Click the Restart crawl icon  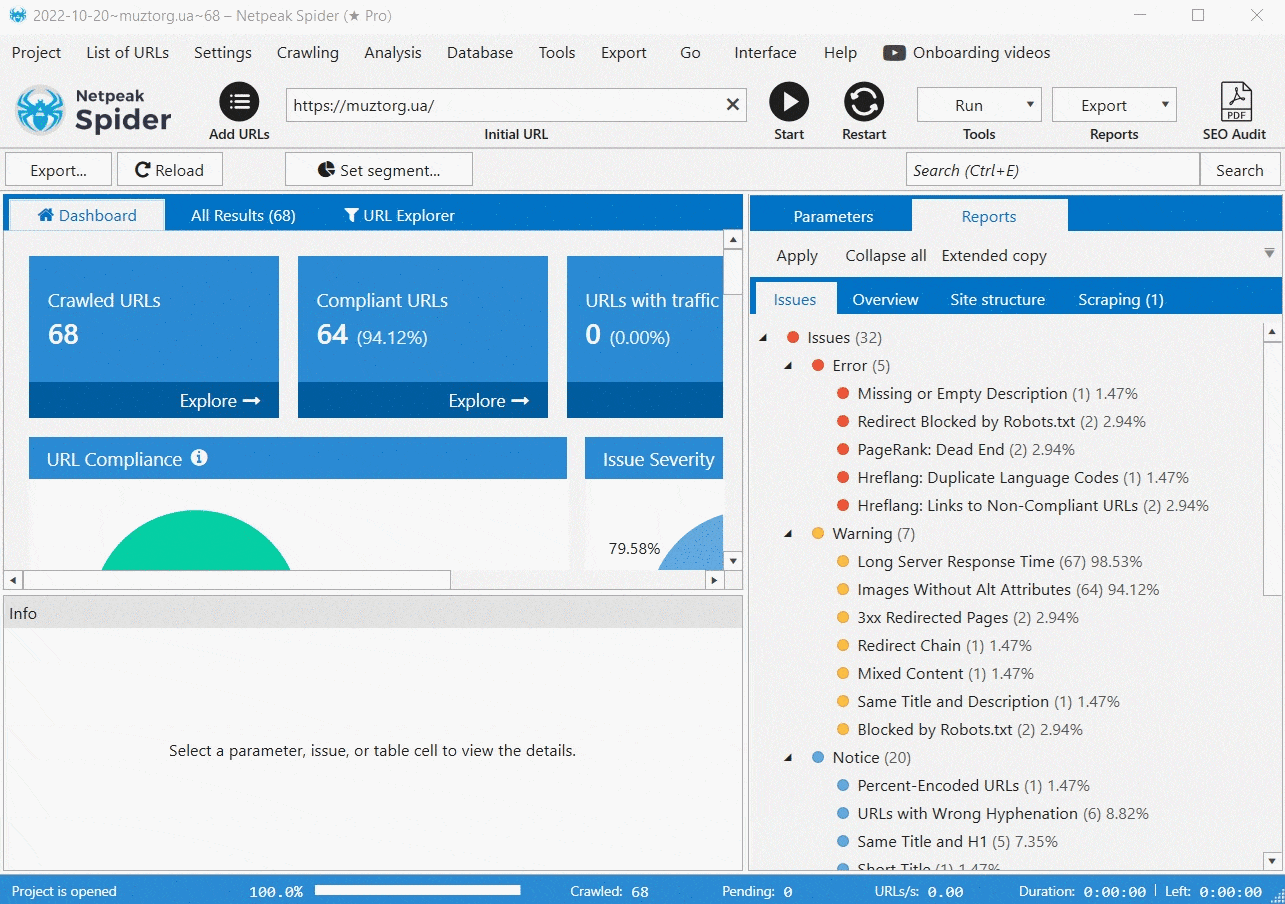(x=864, y=102)
